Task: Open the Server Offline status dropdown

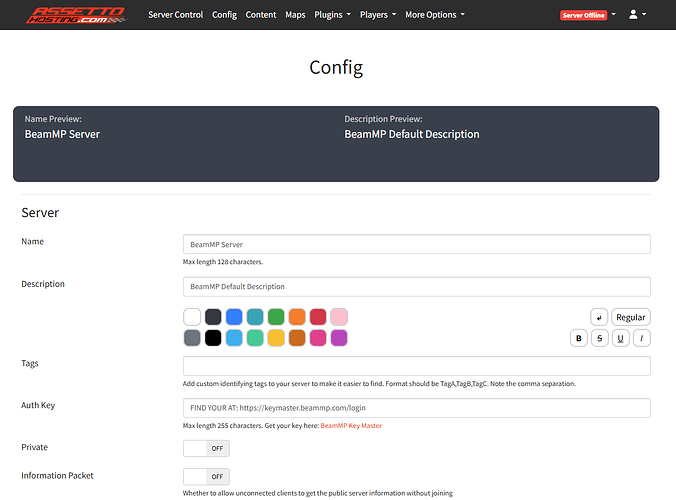Action: (x=588, y=15)
